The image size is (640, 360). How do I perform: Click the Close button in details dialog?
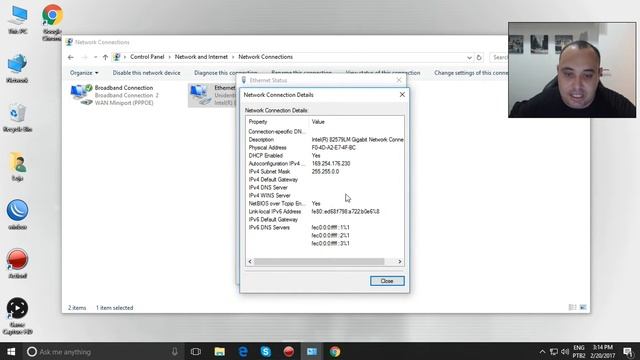pyautogui.click(x=387, y=281)
